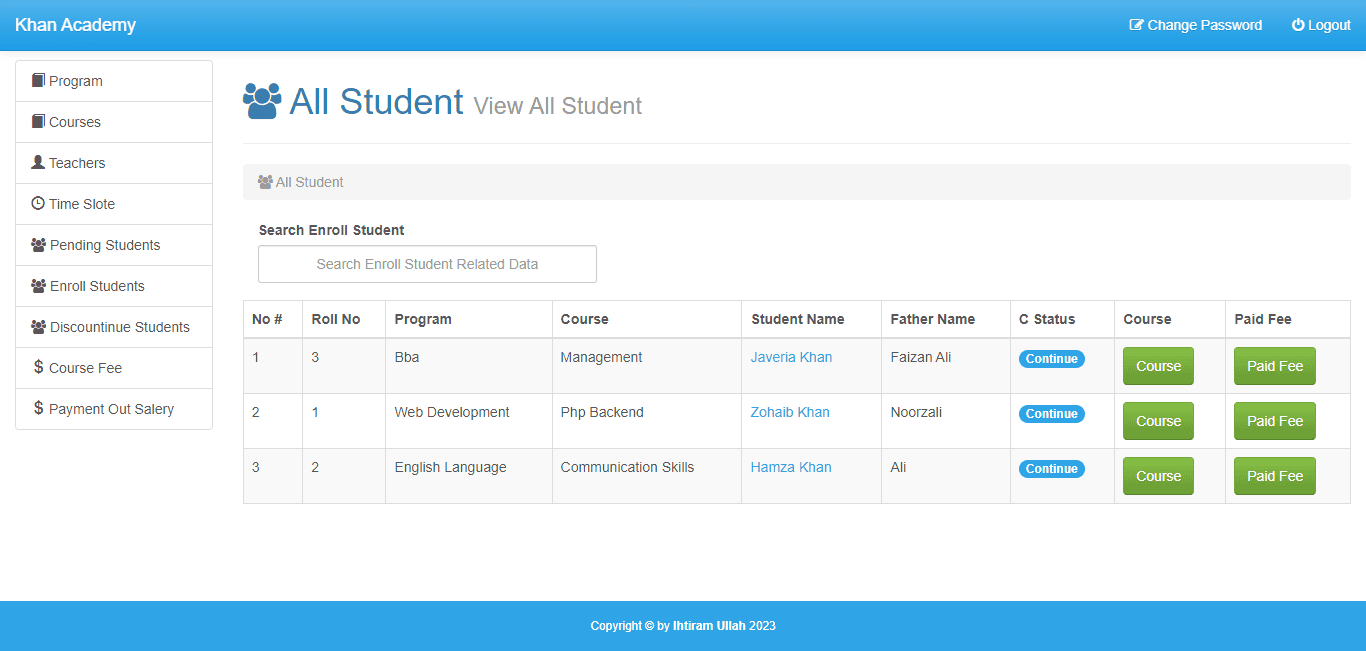Open Enroll Students in the sidebar
Image resolution: width=1366 pixels, height=651 pixels.
click(97, 286)
